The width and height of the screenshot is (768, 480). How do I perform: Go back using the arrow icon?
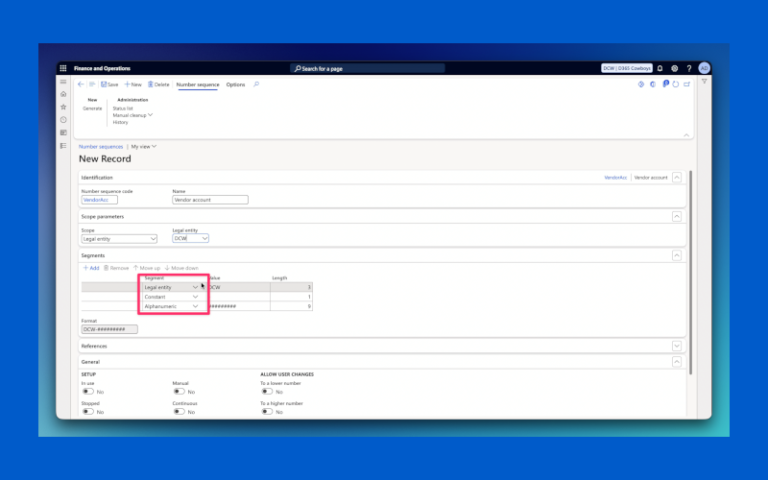pyautogui.click(x=81, y=84)
